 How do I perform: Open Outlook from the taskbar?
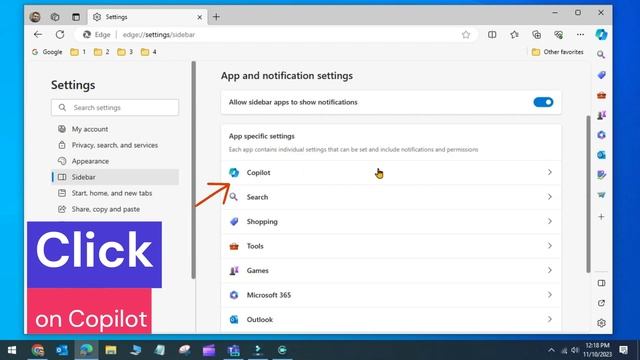[x=62, y=350]
